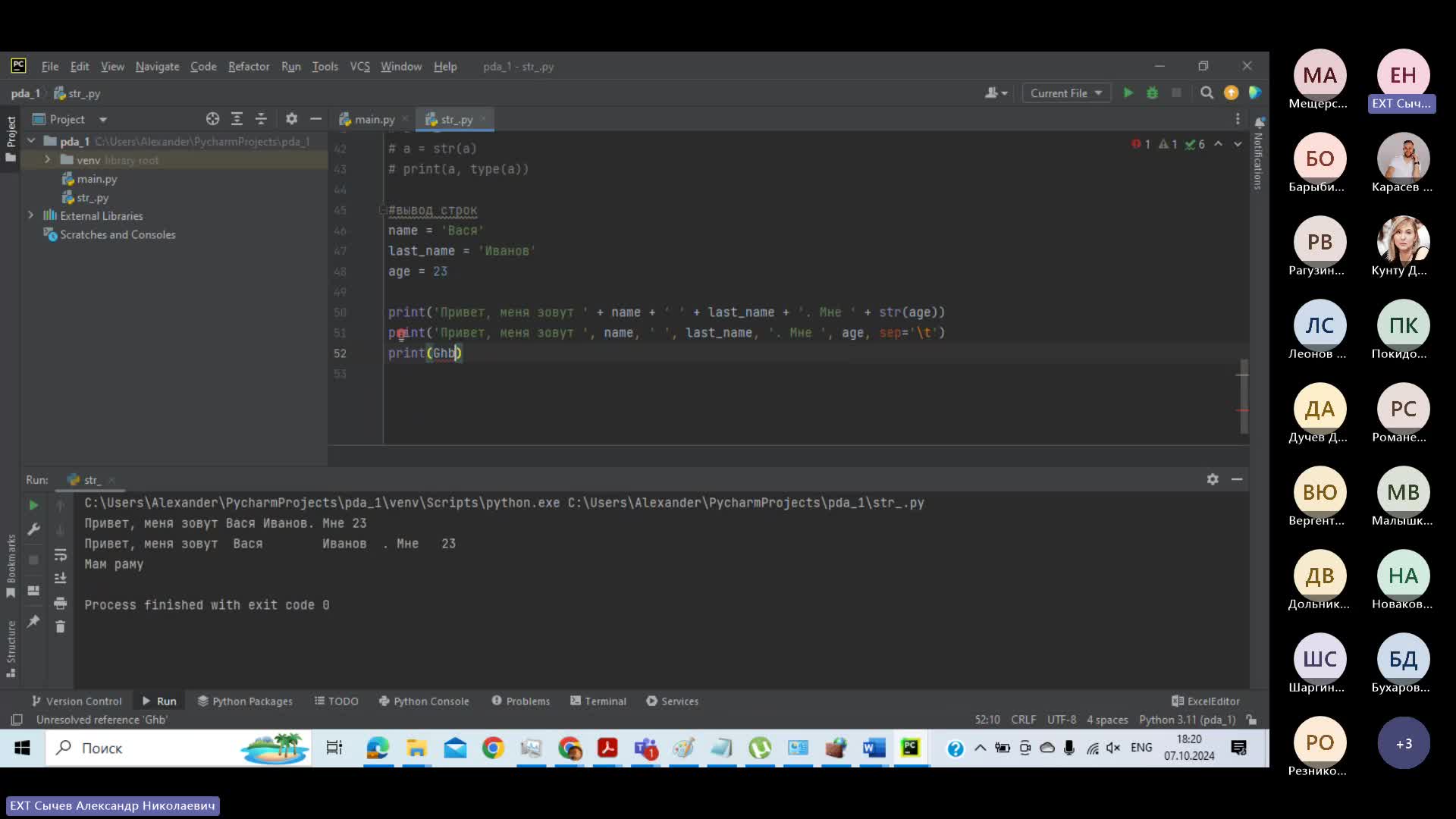
Task: Open Version Control tool window
Action: [76, 701]
